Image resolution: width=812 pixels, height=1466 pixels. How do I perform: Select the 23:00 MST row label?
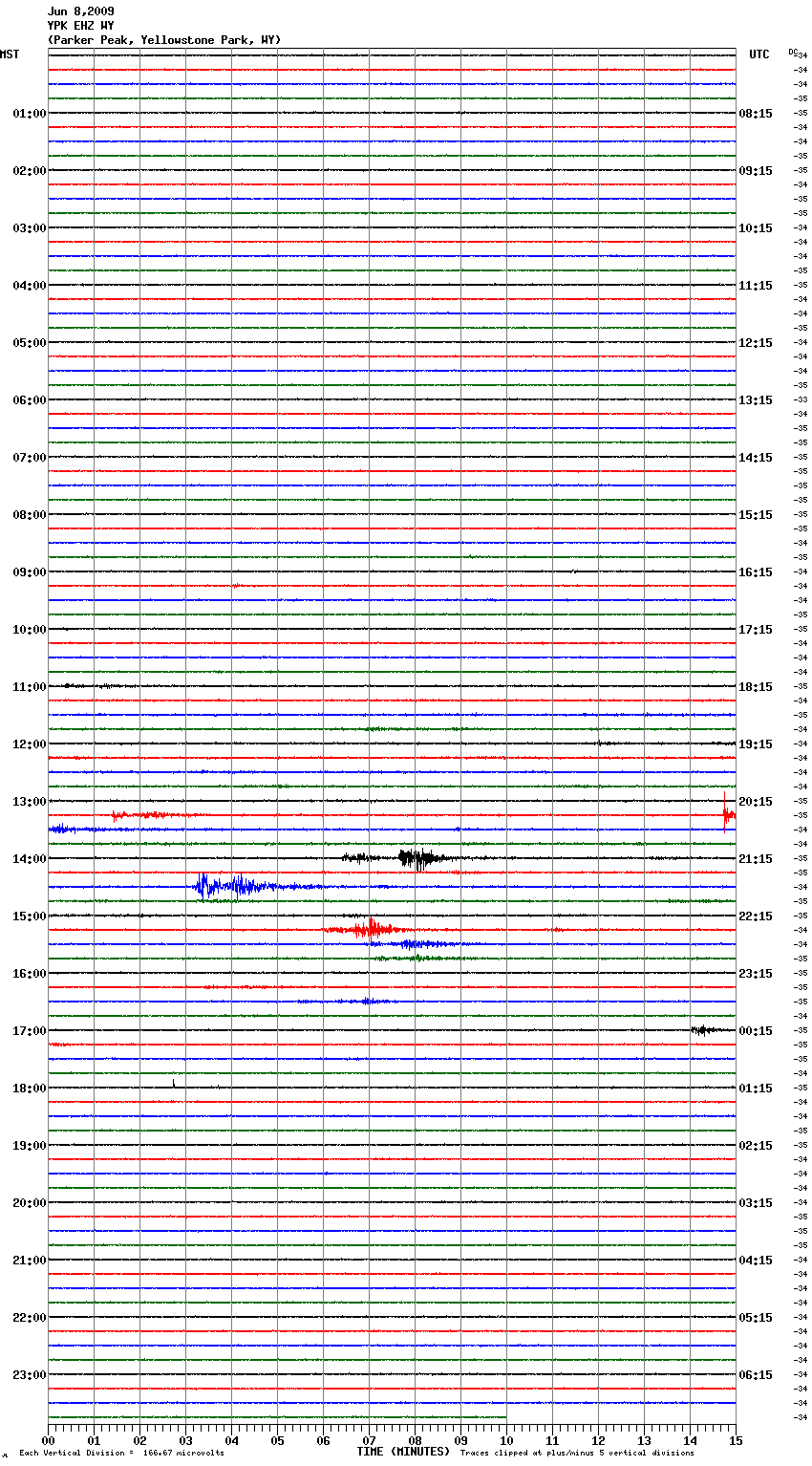coord(30,1375)
